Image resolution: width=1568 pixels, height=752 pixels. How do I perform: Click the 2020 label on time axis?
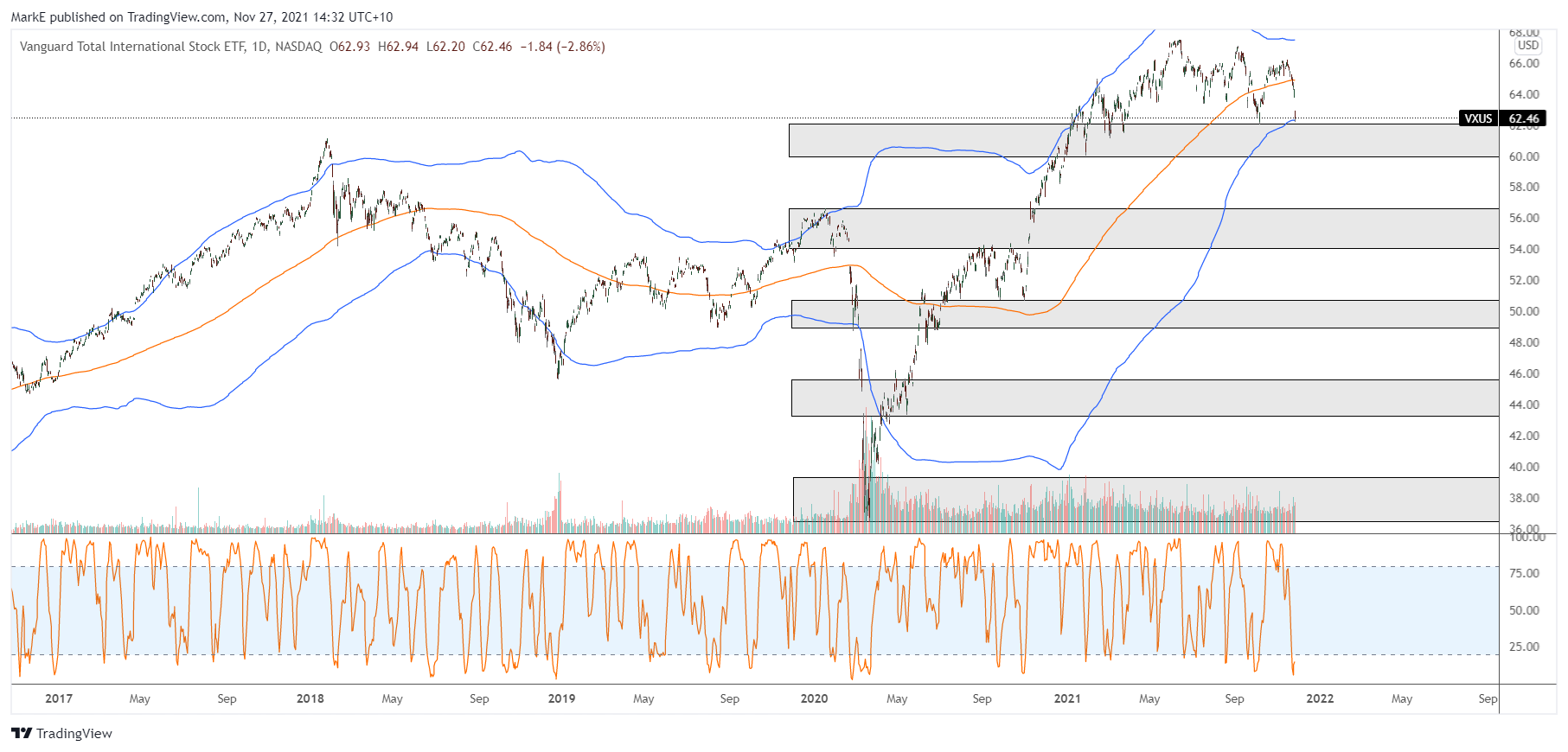click(815, 698)
